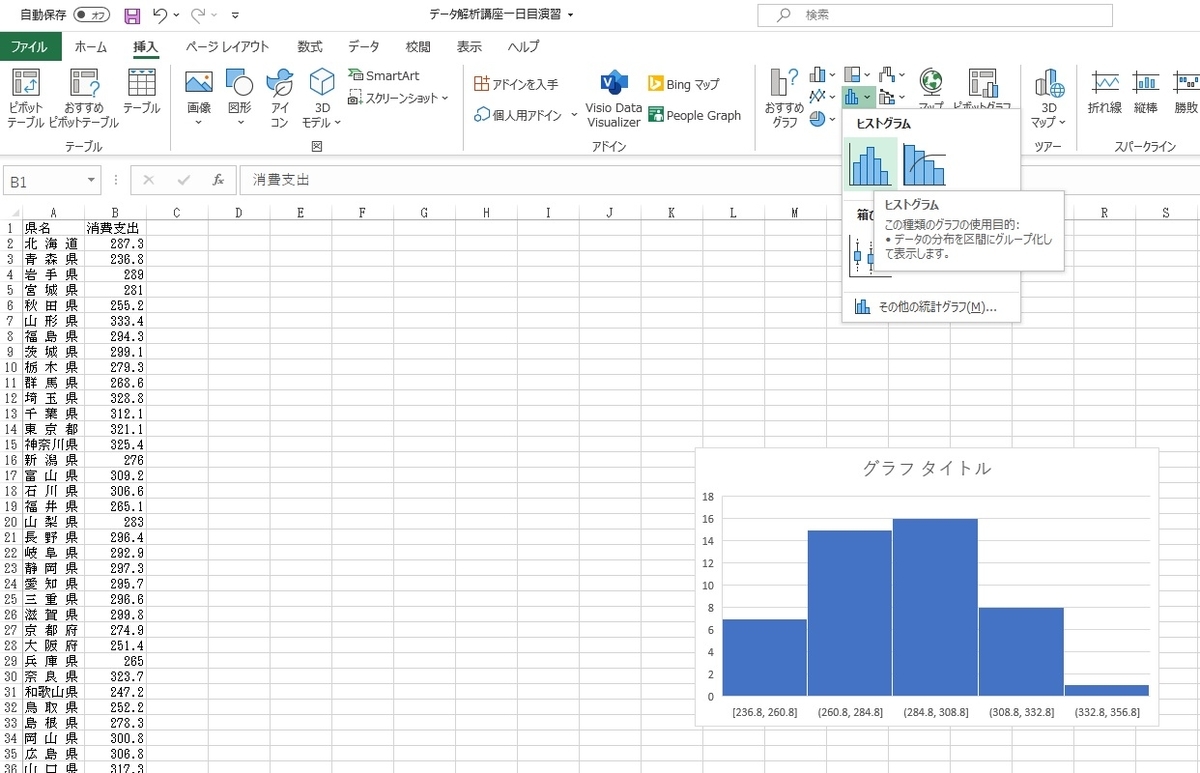Open the ファイル menu
This screenshot has height=773, width=1200.
pos(31,46)
